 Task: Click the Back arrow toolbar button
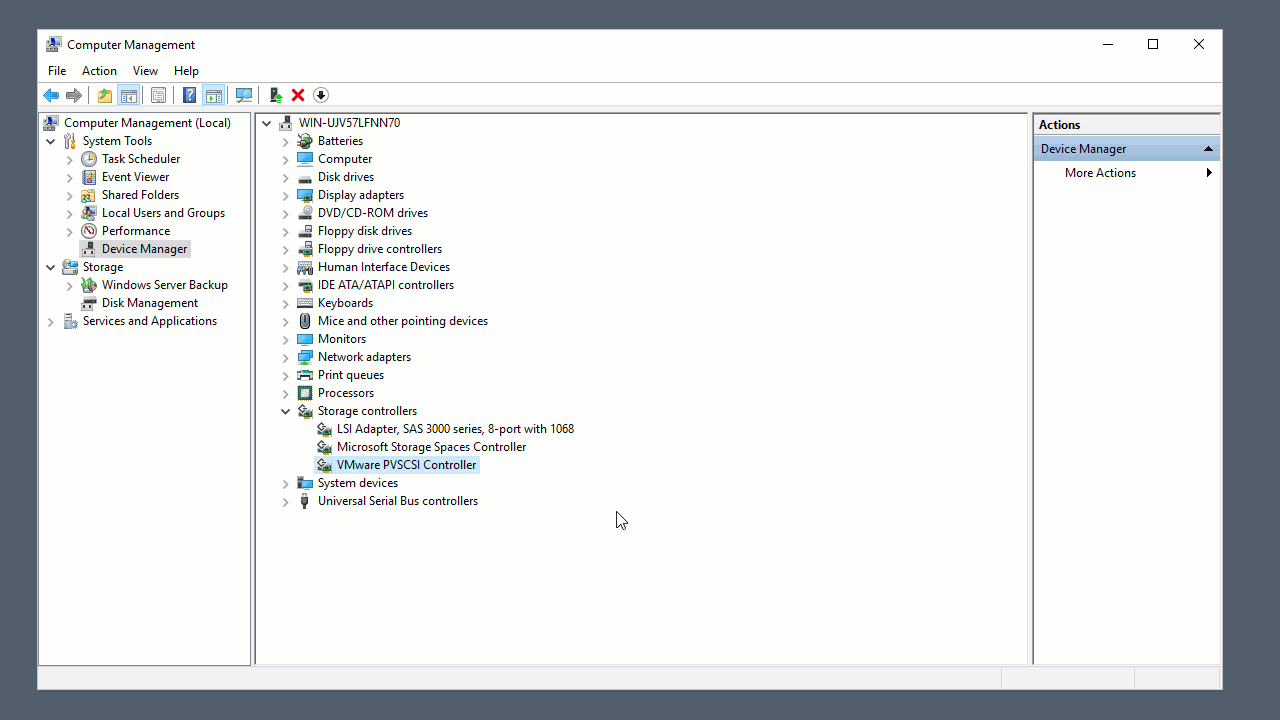tap(51, 95)
